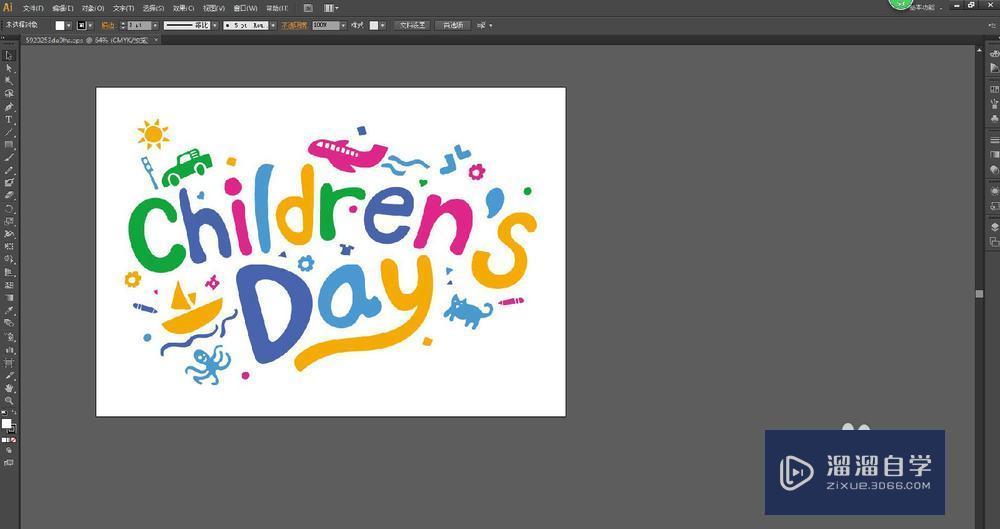Screen dimensions: 1000x529
Task: Click the opacity 100% input field
Action: click(x=325, y=26)
